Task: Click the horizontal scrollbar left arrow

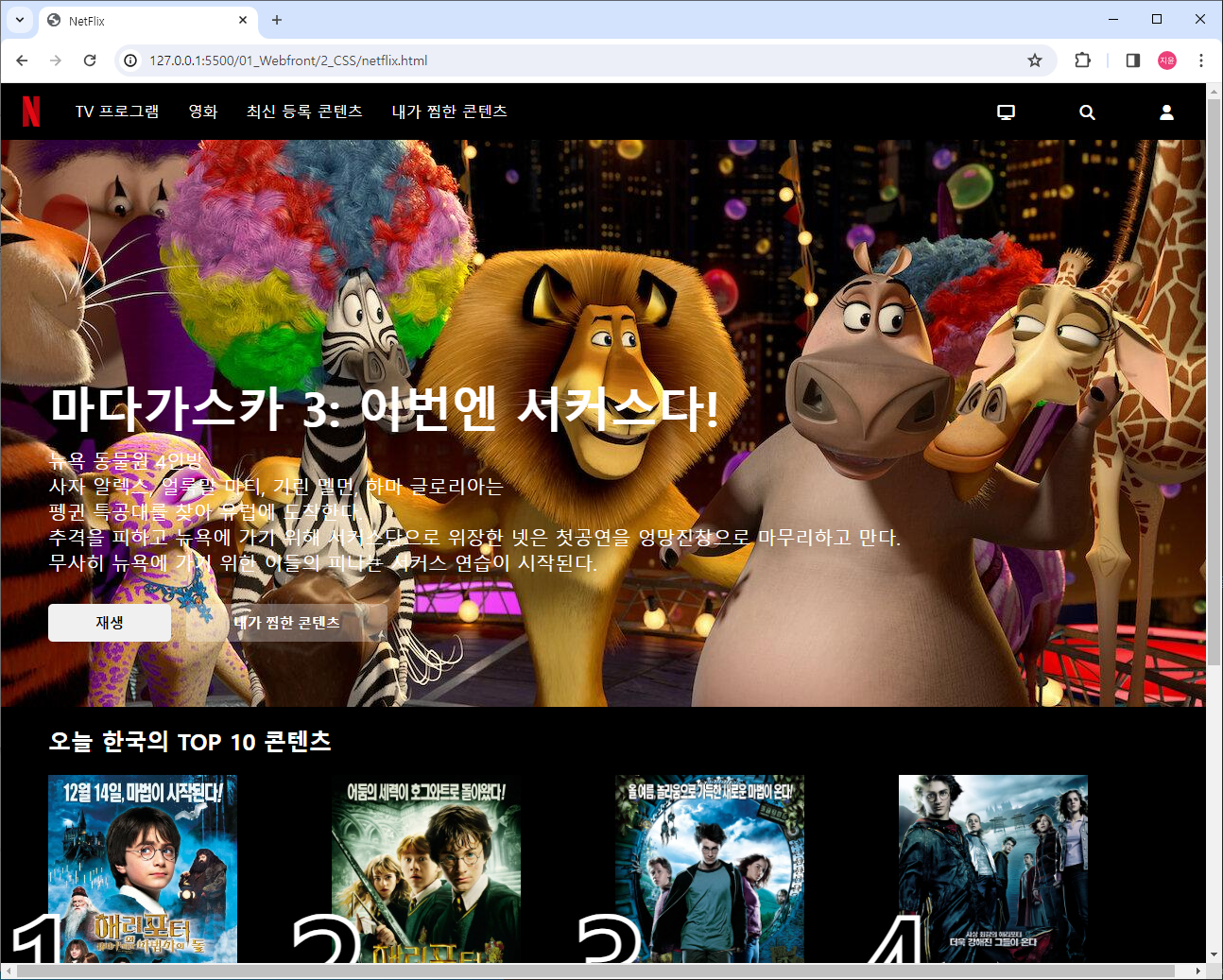Action: pos(9,971)
